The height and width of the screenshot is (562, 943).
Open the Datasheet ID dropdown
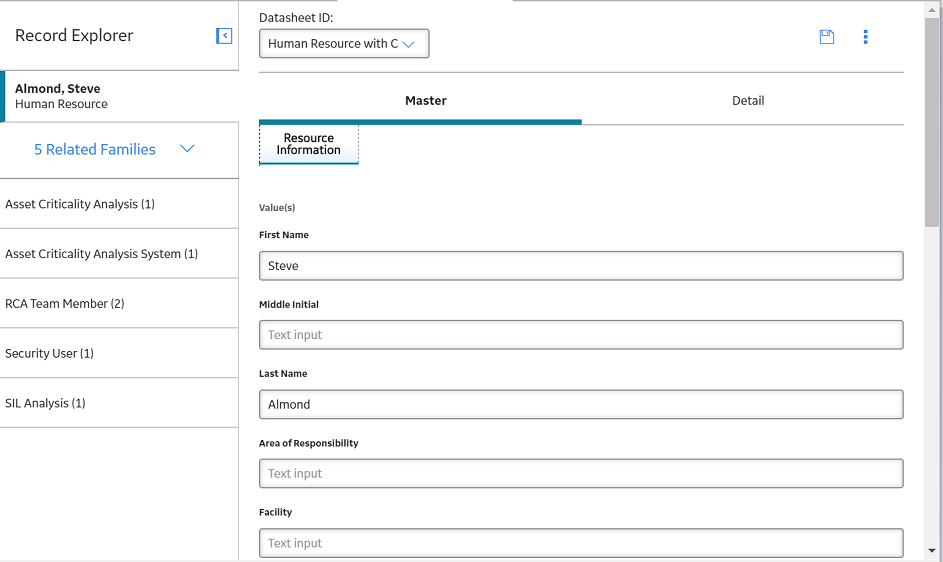[x=344, y=43]
